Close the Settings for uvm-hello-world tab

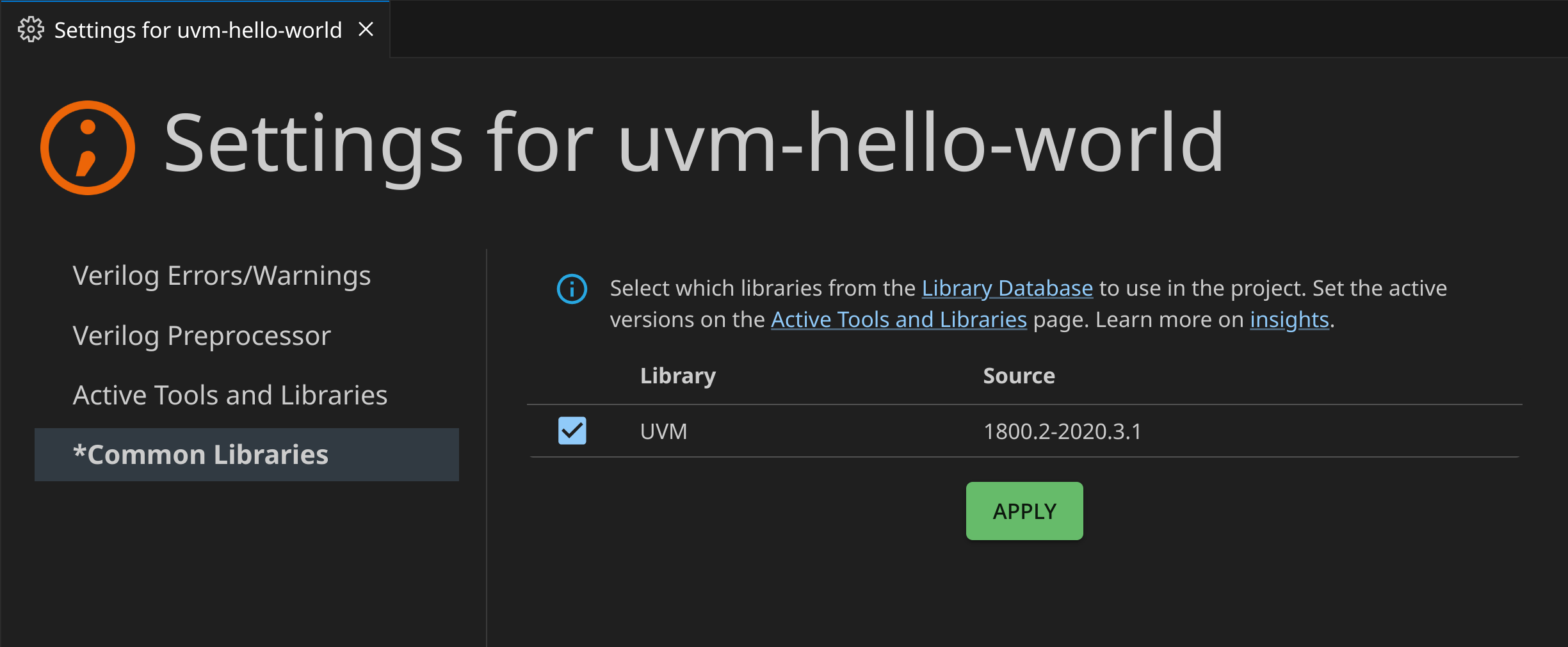coord(366,29)
